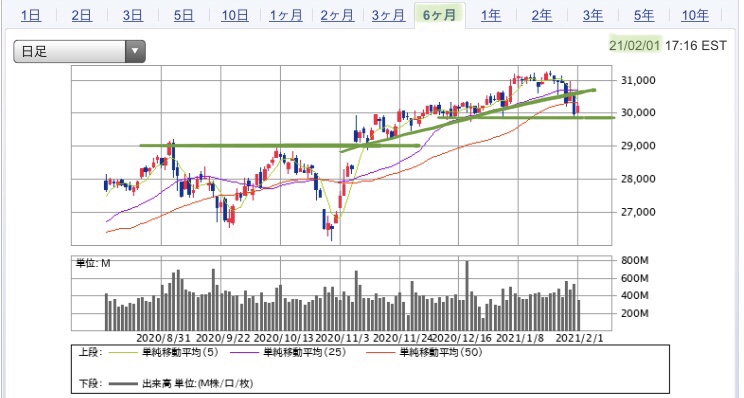Viewport: 744px width, 398px height.
Task: Select the 3ヶ月 range tab
Action: (x=388, y=16)
